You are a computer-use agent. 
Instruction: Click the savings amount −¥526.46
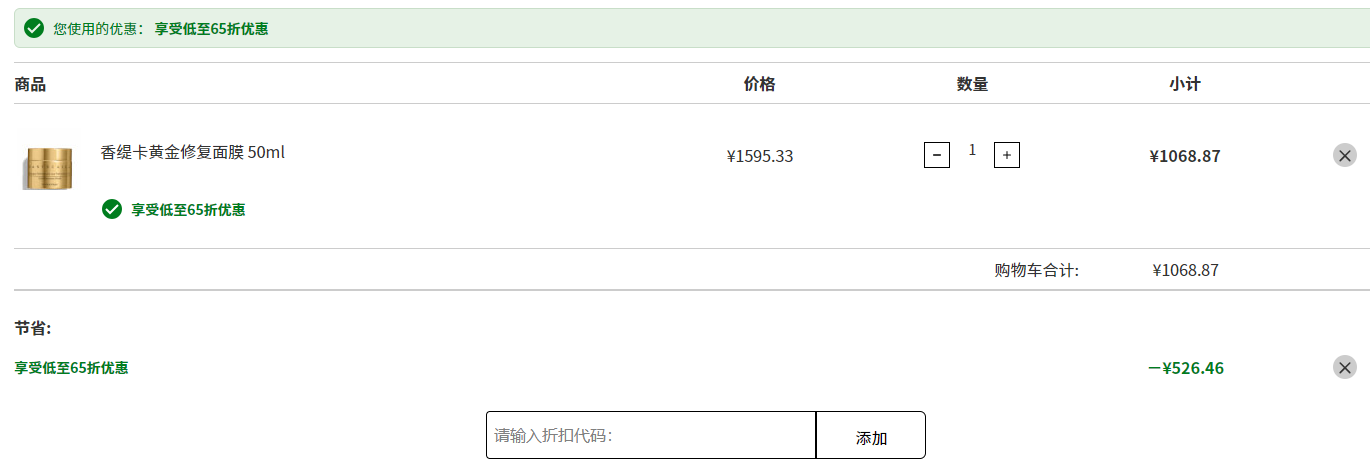pyautogui.click(x=1186, y=368)
